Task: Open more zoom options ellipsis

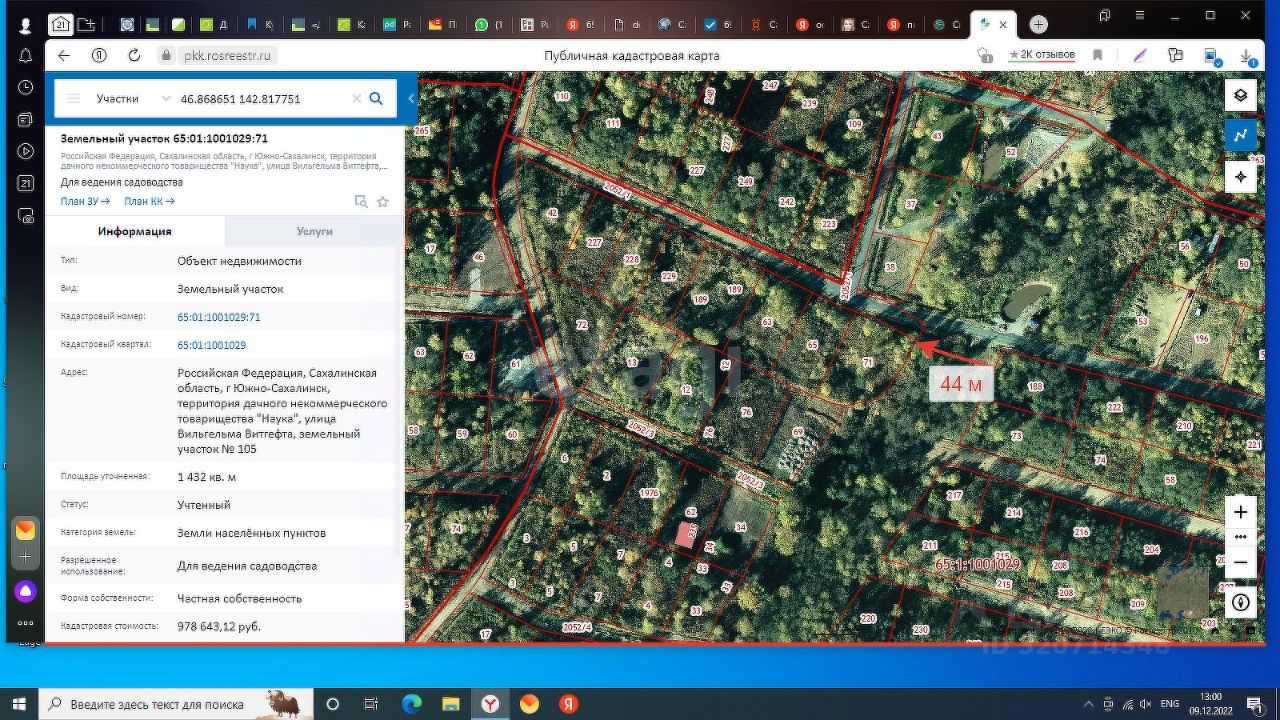Action: tap(1240, 537)
